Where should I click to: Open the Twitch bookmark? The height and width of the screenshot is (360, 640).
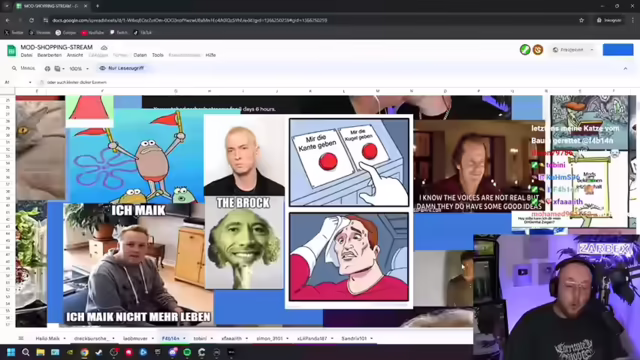119,33
